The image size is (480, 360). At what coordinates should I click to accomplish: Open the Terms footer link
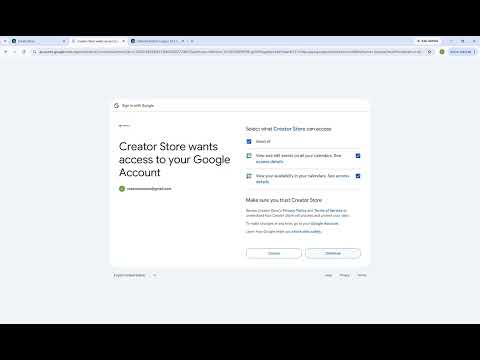(x=362, y=275)
